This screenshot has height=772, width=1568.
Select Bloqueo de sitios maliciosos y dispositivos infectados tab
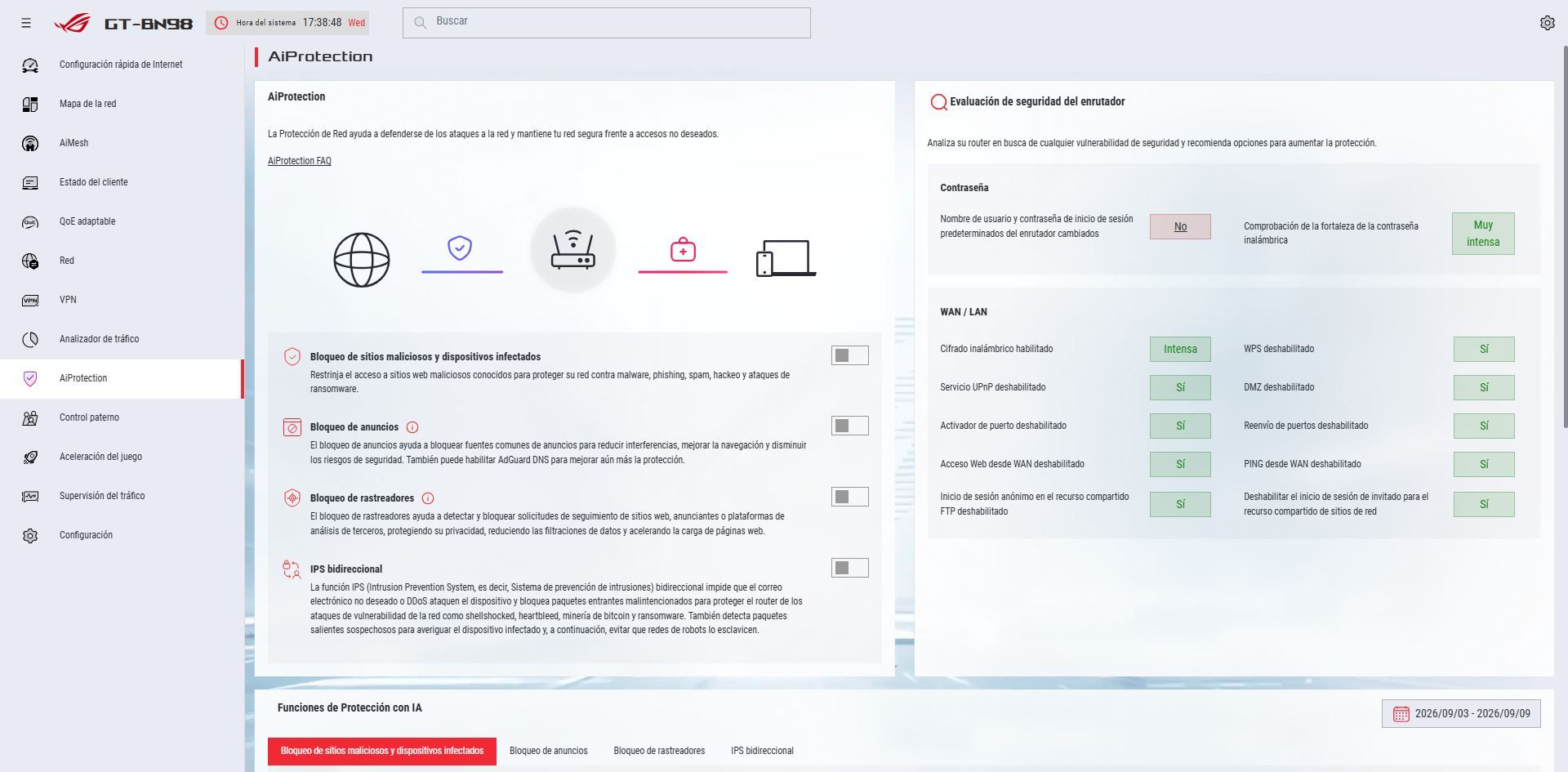pos(382,751)
